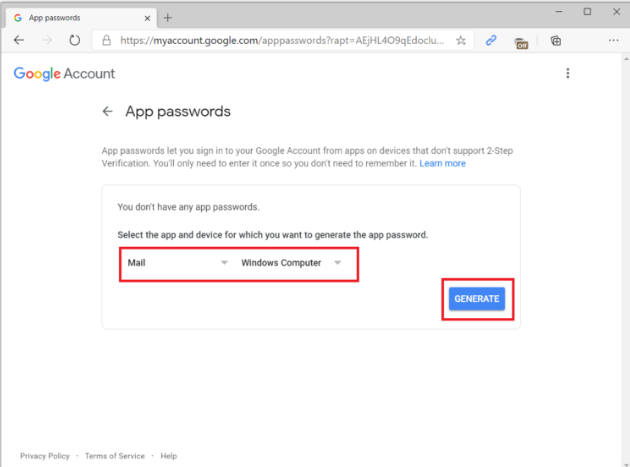Go back using App passwords arrow
Image resolution: width=630 pixels, height=467 pixels.
coord(107,111)
